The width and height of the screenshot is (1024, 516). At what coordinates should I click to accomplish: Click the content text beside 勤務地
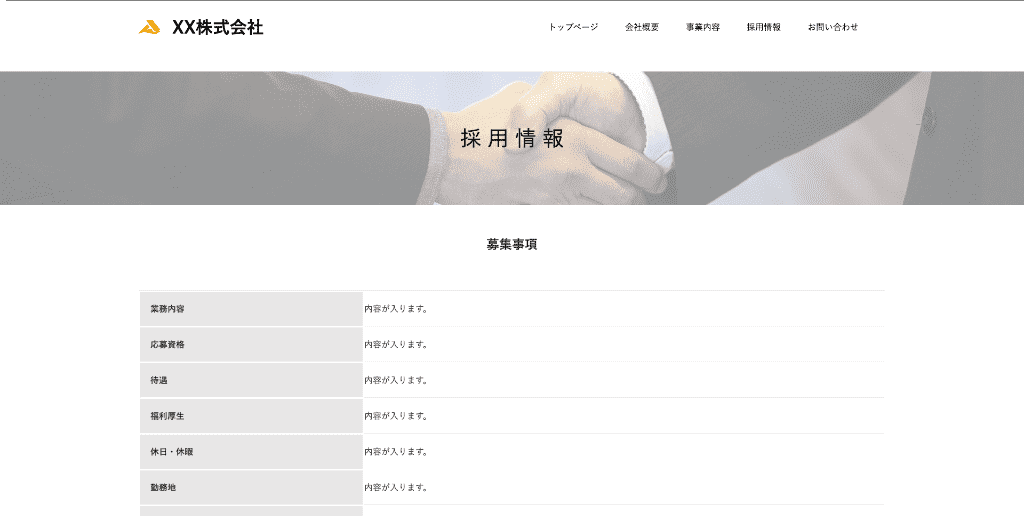(x=396, y=487)
